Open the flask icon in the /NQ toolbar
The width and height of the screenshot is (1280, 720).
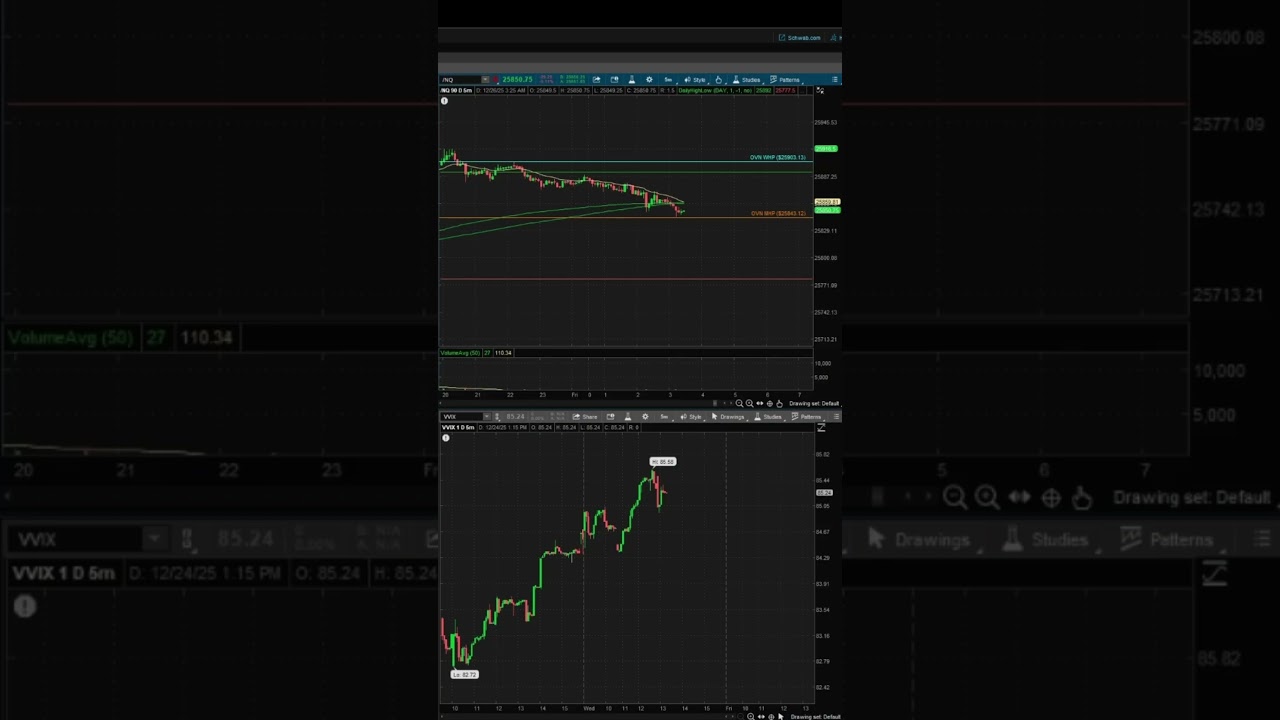631,80
